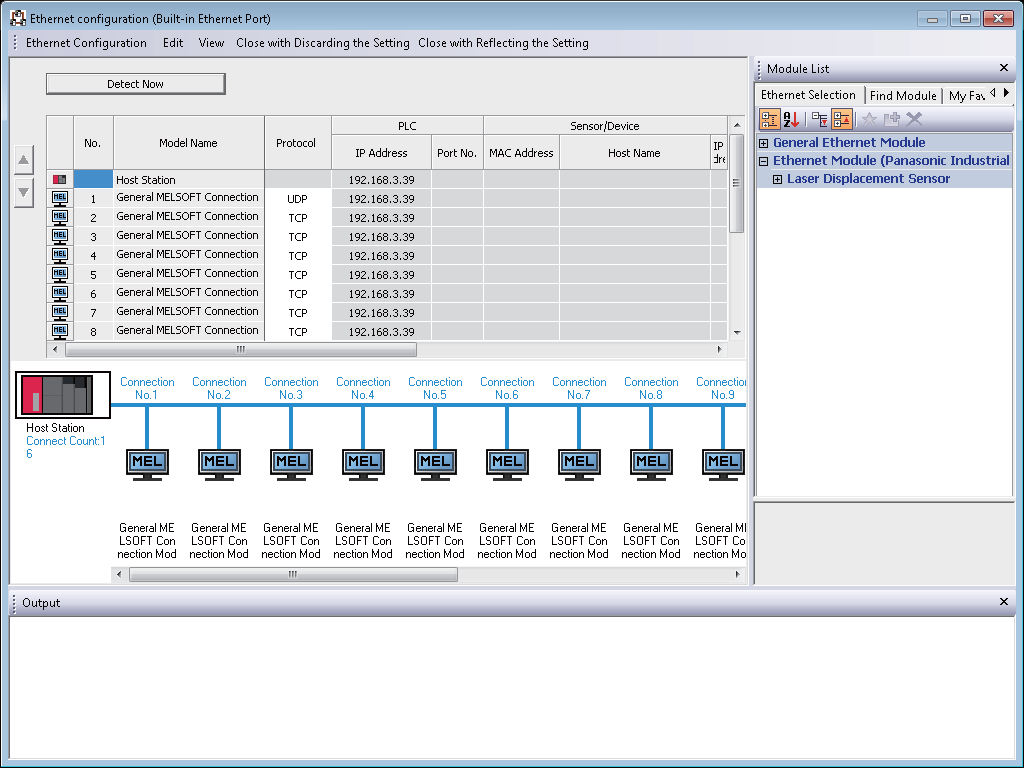Screen dimensions: 1028x773
Task: Expand the General Ethernet Module tree node
Action: [x=764, y=143]
